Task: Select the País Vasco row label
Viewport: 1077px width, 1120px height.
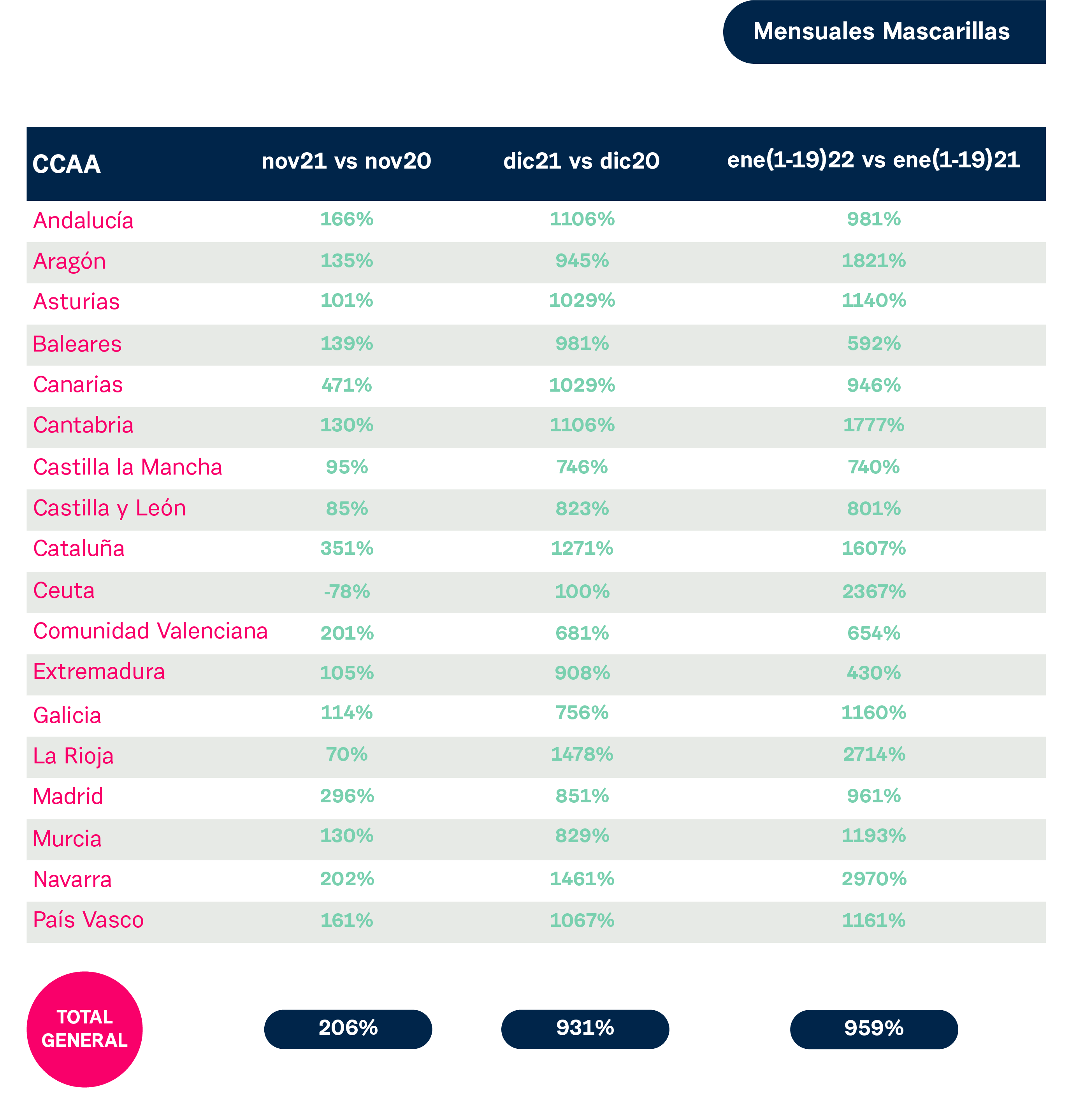Action: (x=89, y=920)
